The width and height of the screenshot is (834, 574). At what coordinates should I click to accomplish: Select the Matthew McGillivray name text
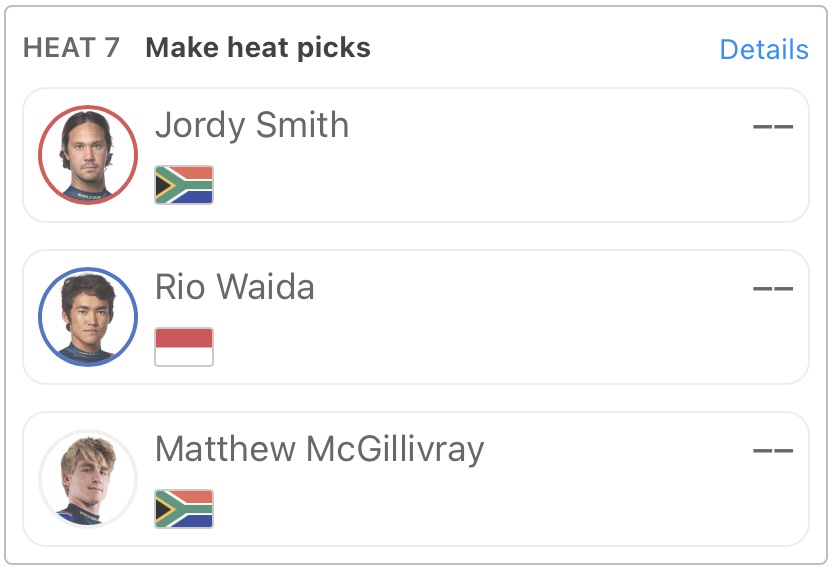[320, 450]
